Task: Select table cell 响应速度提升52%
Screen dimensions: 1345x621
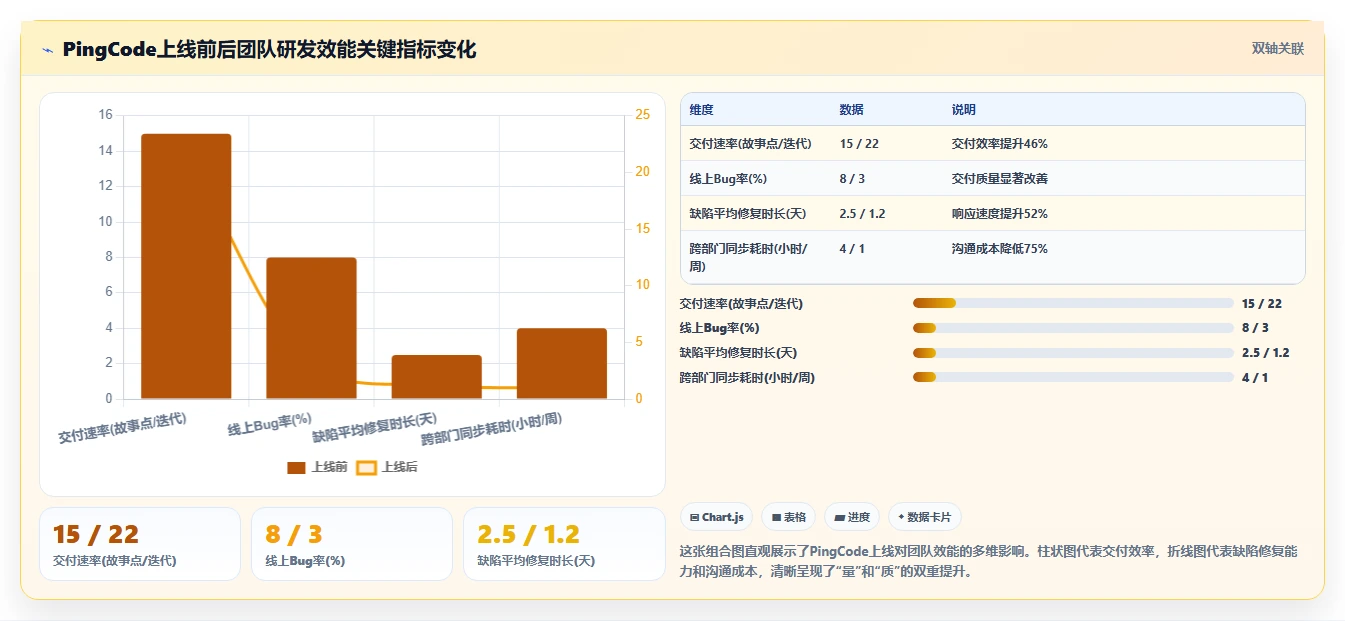Action: pos(1000,213)
